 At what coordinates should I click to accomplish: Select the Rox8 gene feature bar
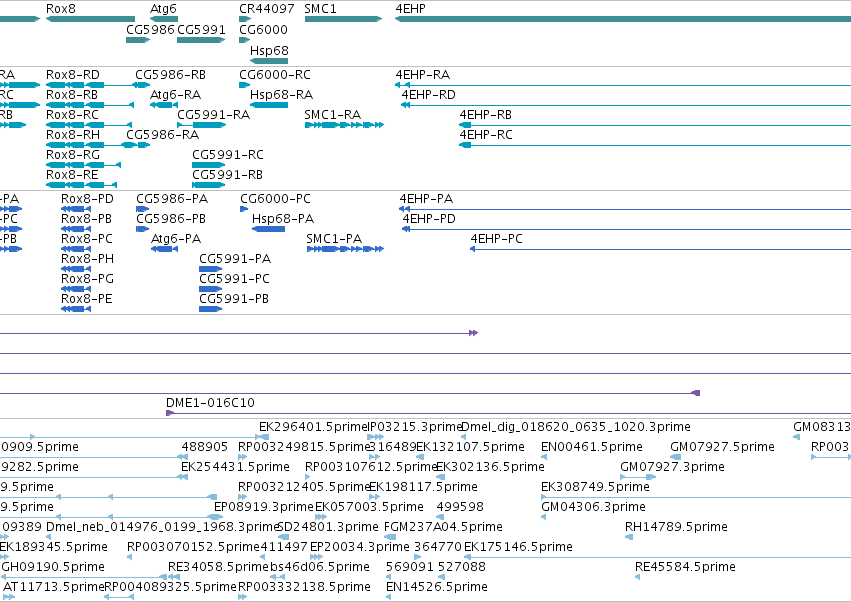tap(91, 19)
